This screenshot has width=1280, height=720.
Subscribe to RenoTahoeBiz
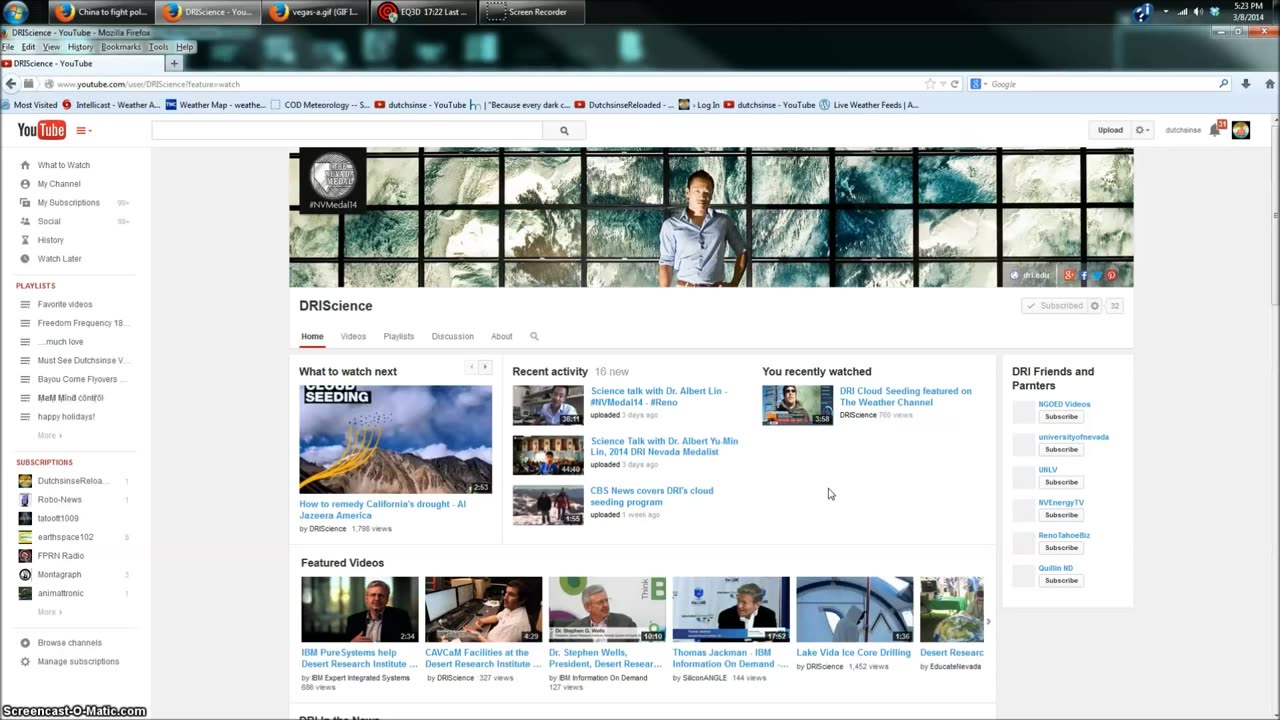[1061, 548]
